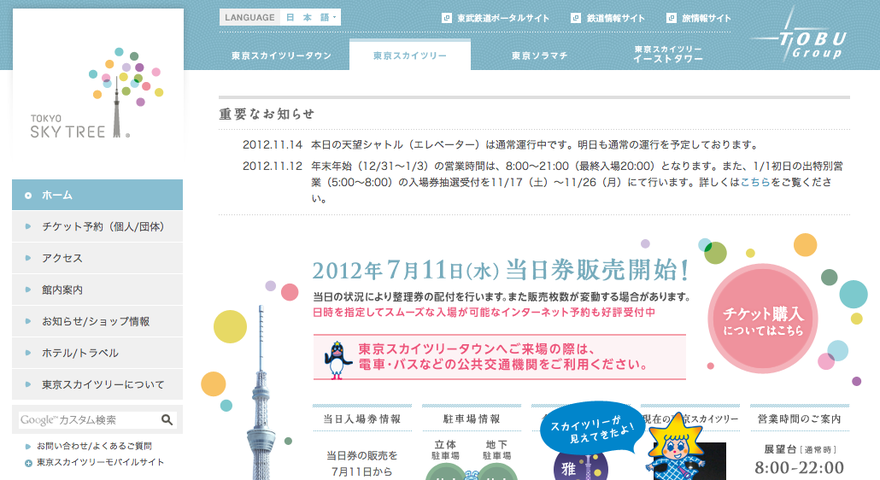Click the arrow icon beside ホテル/トラベル

click(28, 353)
